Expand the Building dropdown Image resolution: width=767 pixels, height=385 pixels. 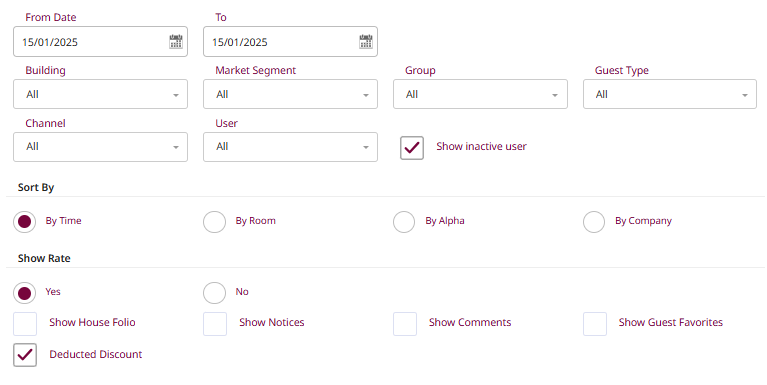coord(100,94)
